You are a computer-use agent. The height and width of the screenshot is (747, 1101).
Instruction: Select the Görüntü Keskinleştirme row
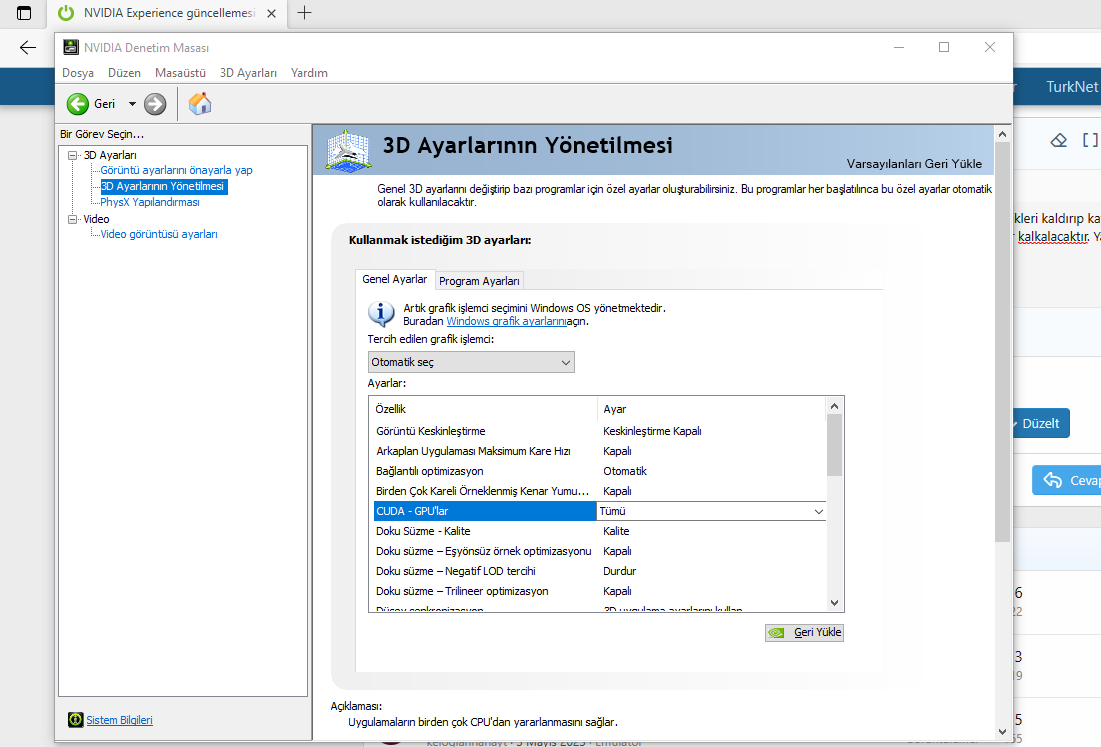(x=598, y=431)
